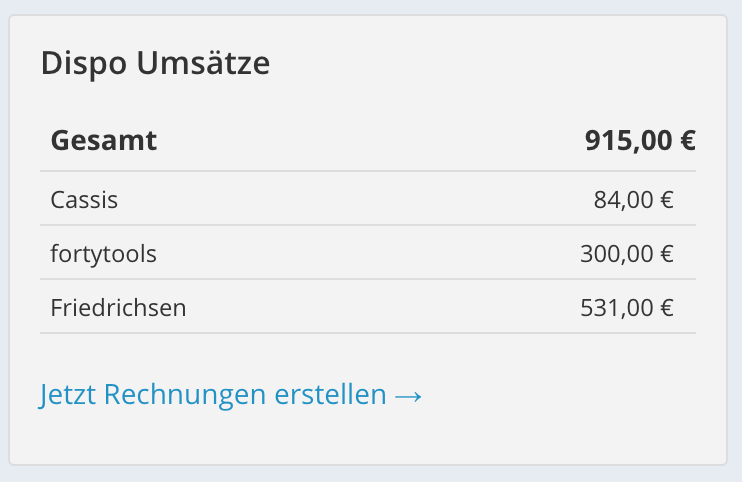742x482 pixels.
Task: Click the Dispo Umsätze heading
Action: click(x=155, y=64)
